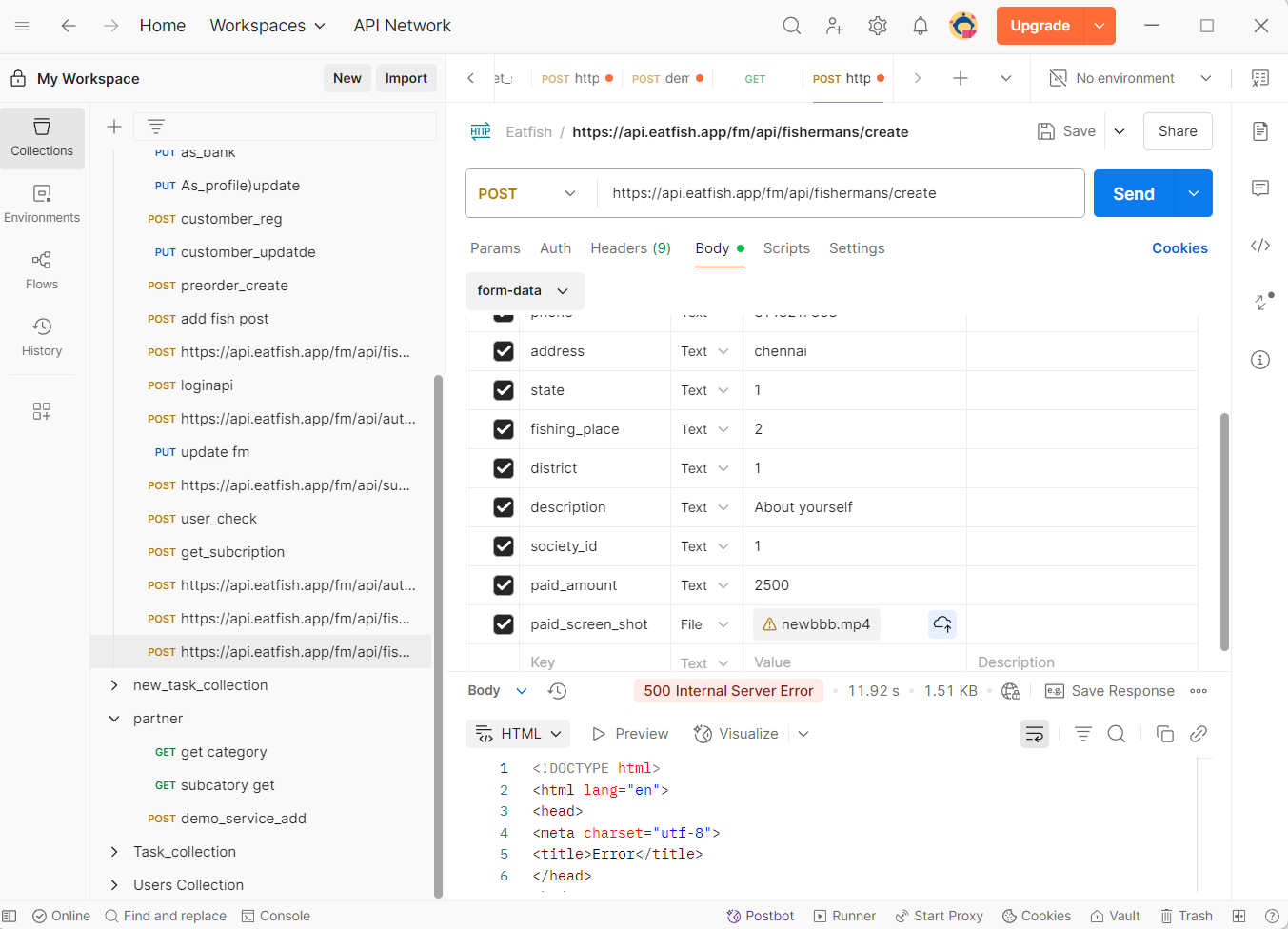The width and height of the screenshot is (1288, 929).
Task: Expand the new_task_collection folder
Action: click(114, 685)
